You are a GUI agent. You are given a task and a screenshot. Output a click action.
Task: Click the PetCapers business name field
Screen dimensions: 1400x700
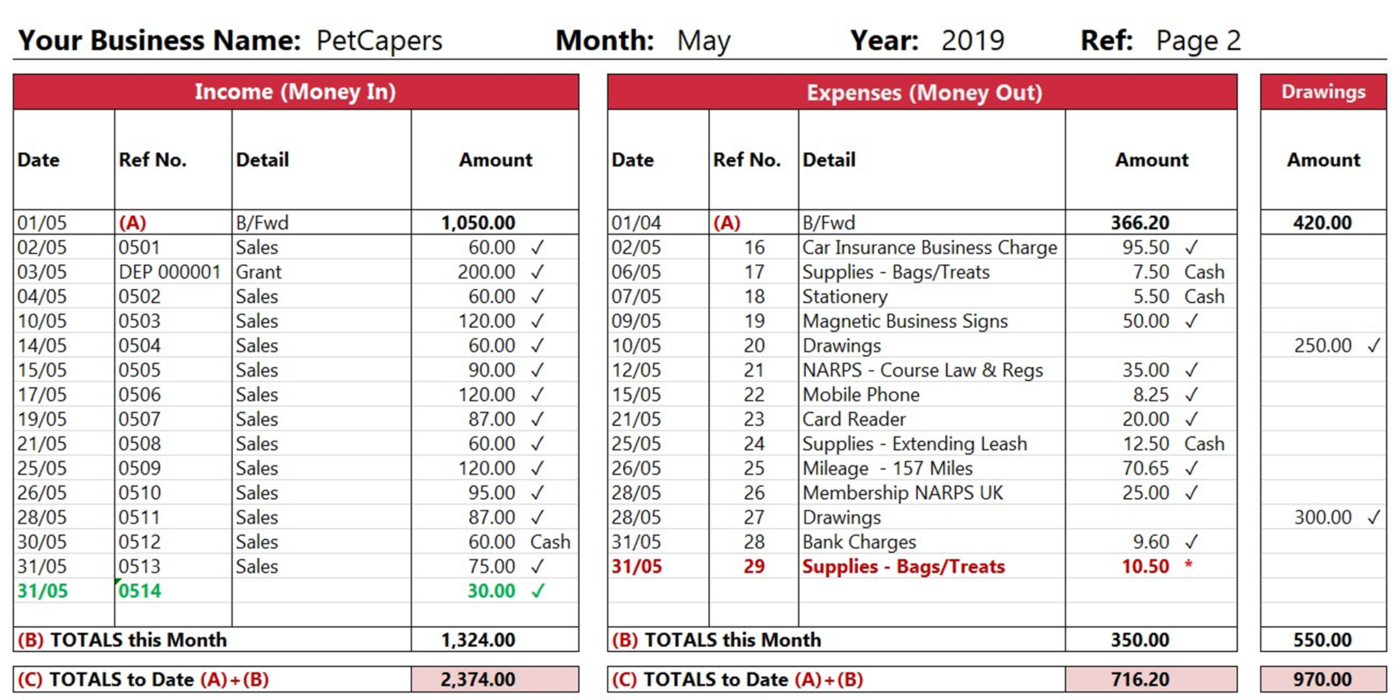tap(379, 41)
